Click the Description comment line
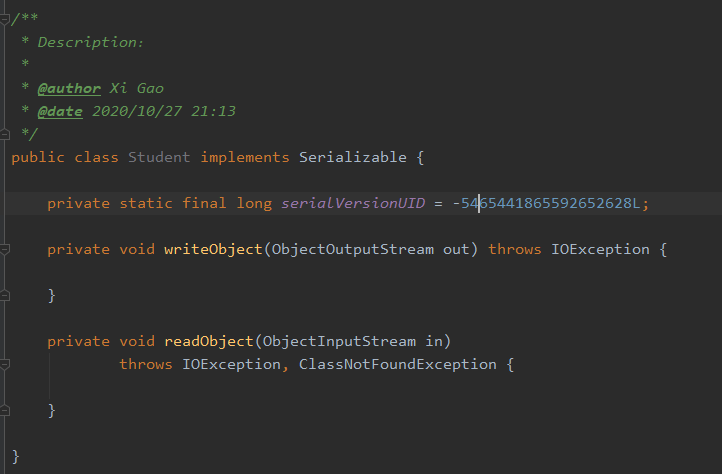The image size is (722, 474). [83, 42]
